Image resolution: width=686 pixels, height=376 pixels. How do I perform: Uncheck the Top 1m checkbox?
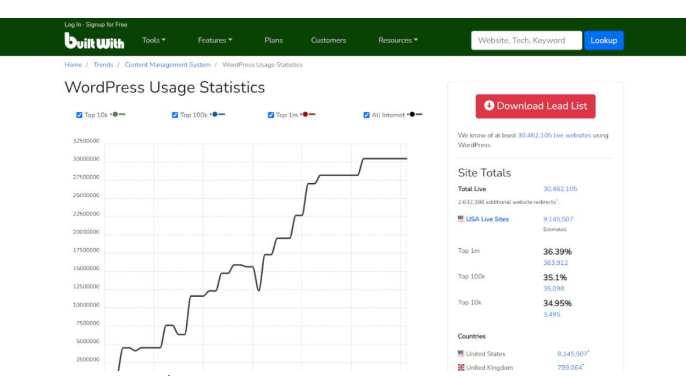[x=271, y=115]
